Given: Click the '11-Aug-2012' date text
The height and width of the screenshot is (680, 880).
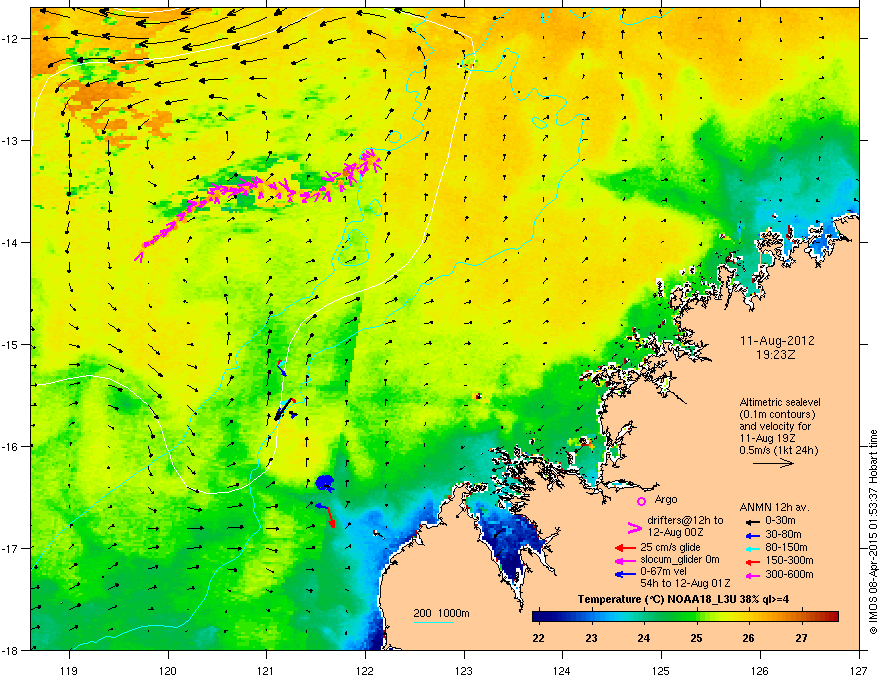Looking at the screenshot, I should (x=777, y=341).
